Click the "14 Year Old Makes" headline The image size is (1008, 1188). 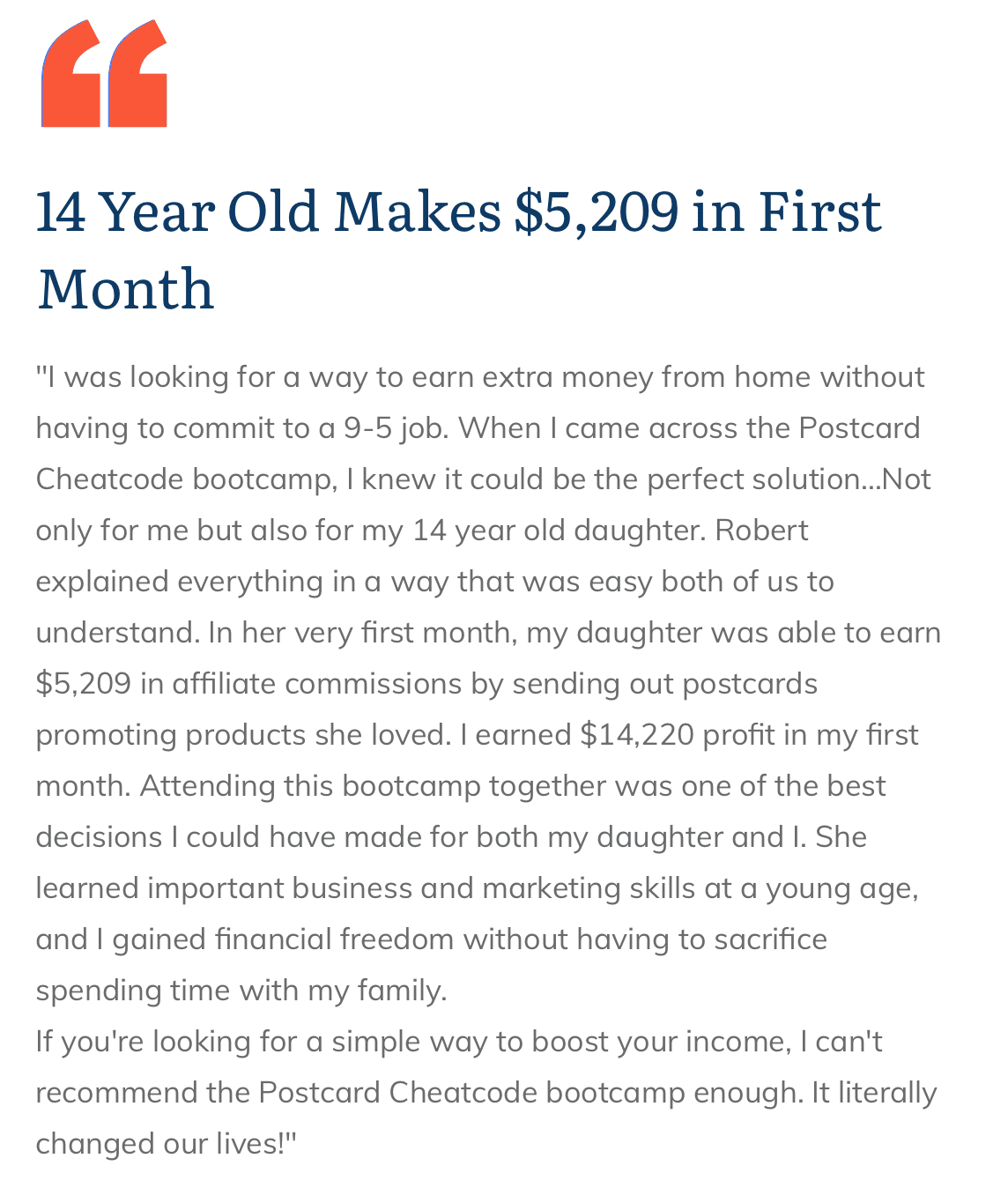(x=269, y=212)
